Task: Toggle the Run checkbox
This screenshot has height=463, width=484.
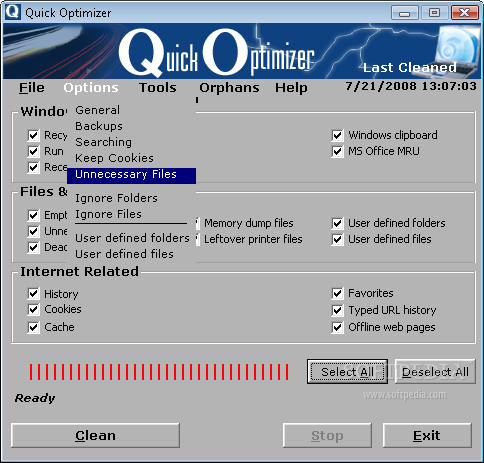Action: 33,151
